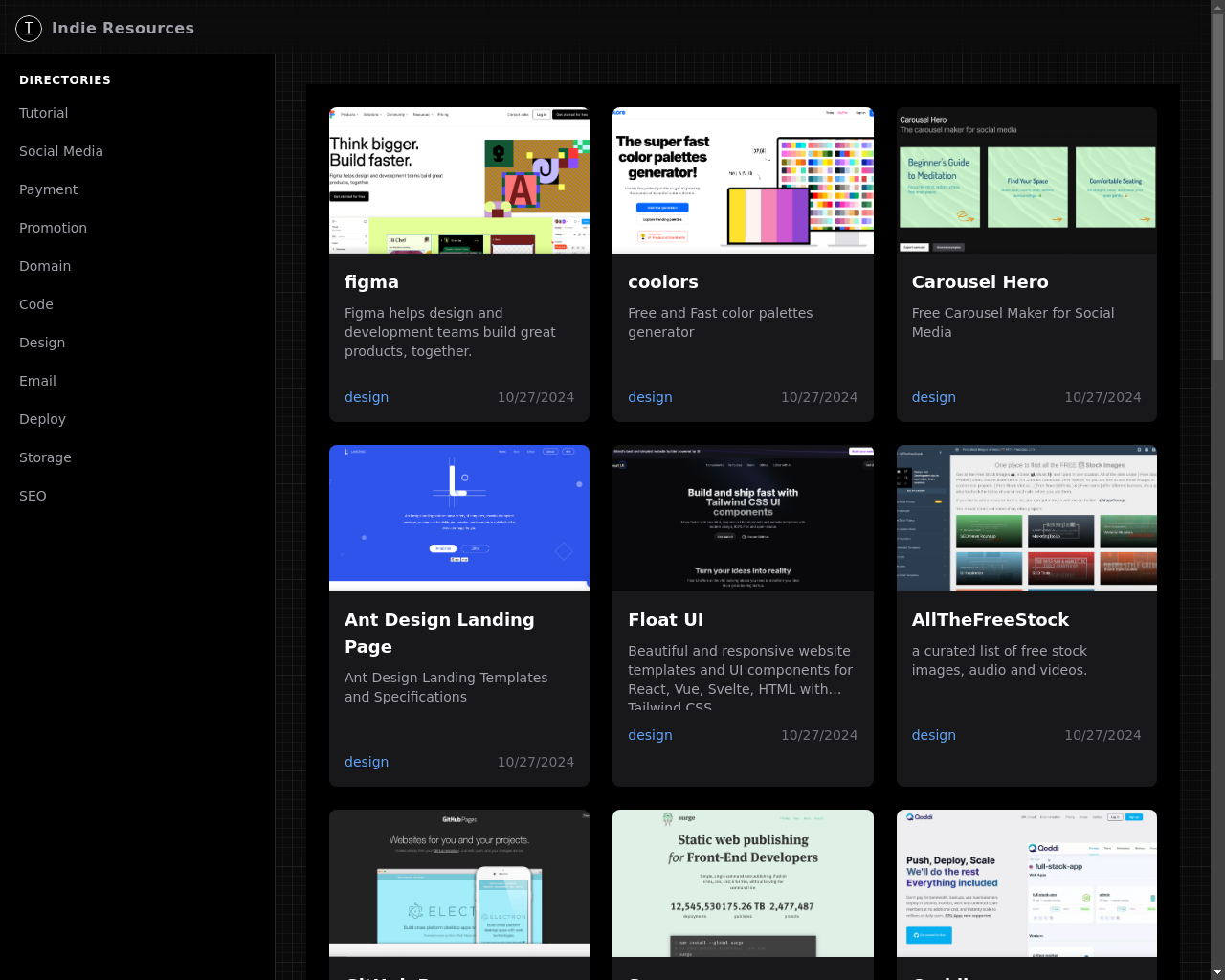This screenshot has width=1225, height=980.
Task: Click the design tag on AllTheFreeStock card
Action: [x=934, y=735]
